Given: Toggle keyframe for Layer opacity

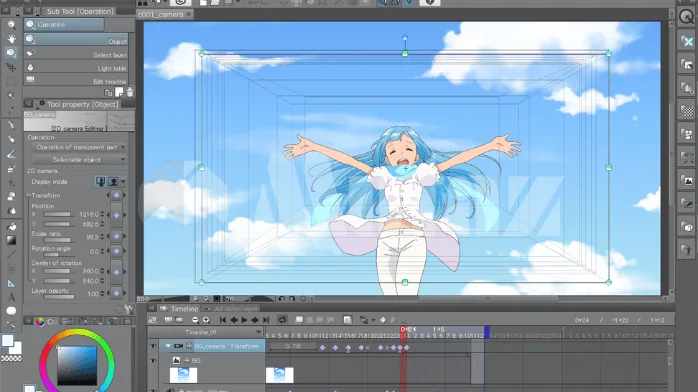Looking at the screenshot, I should [117, 293].
